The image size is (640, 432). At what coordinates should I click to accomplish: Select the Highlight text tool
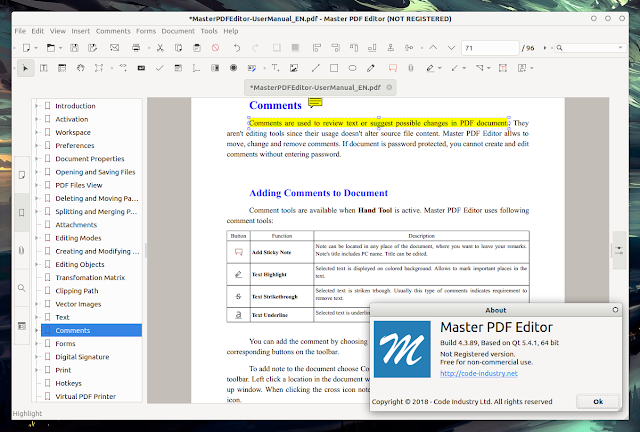[430, 68]
